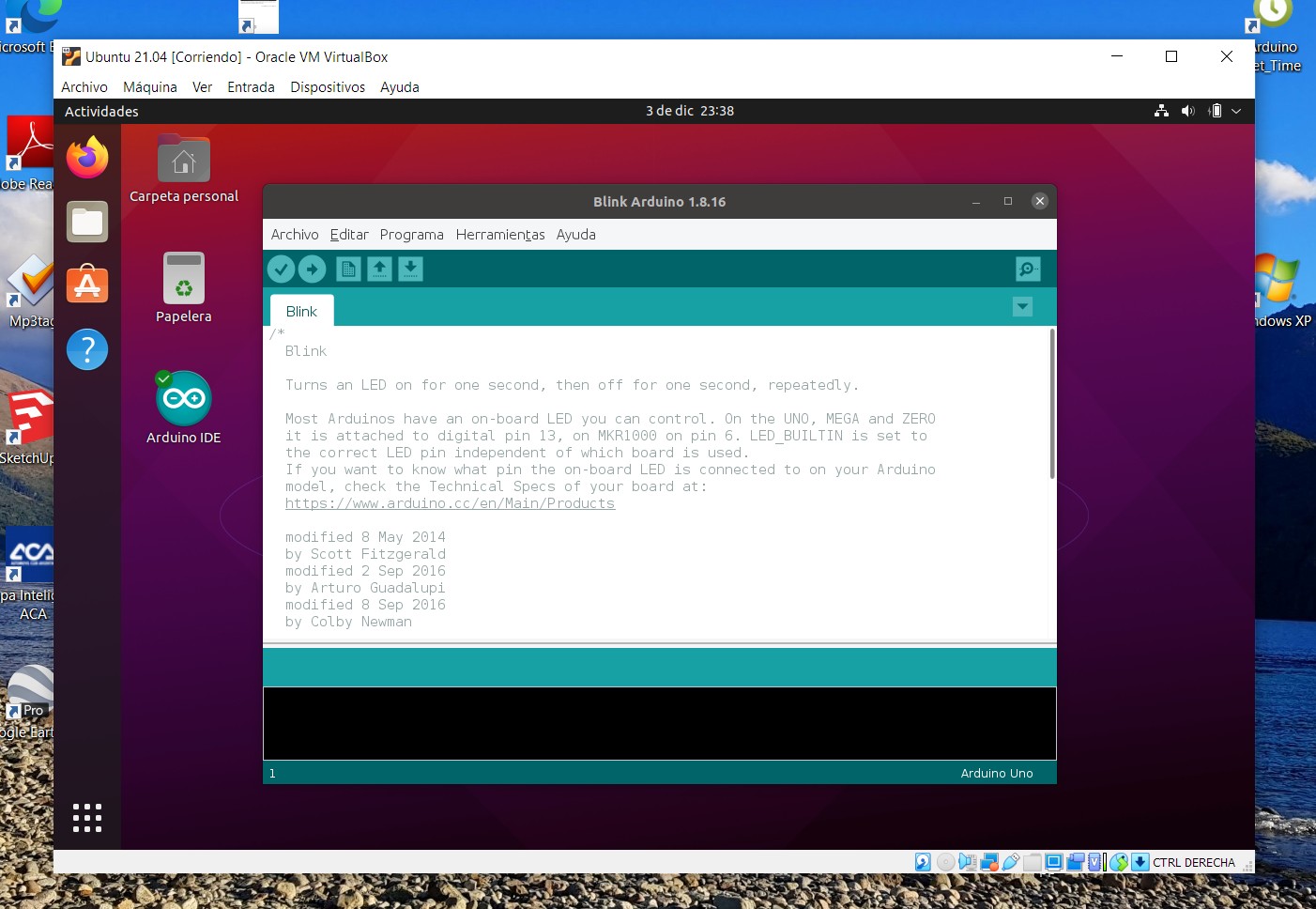Viewport: 1316px width, 909px height.
Task: Save the sketch with the down-arrow icon
Action: point(411,269)
